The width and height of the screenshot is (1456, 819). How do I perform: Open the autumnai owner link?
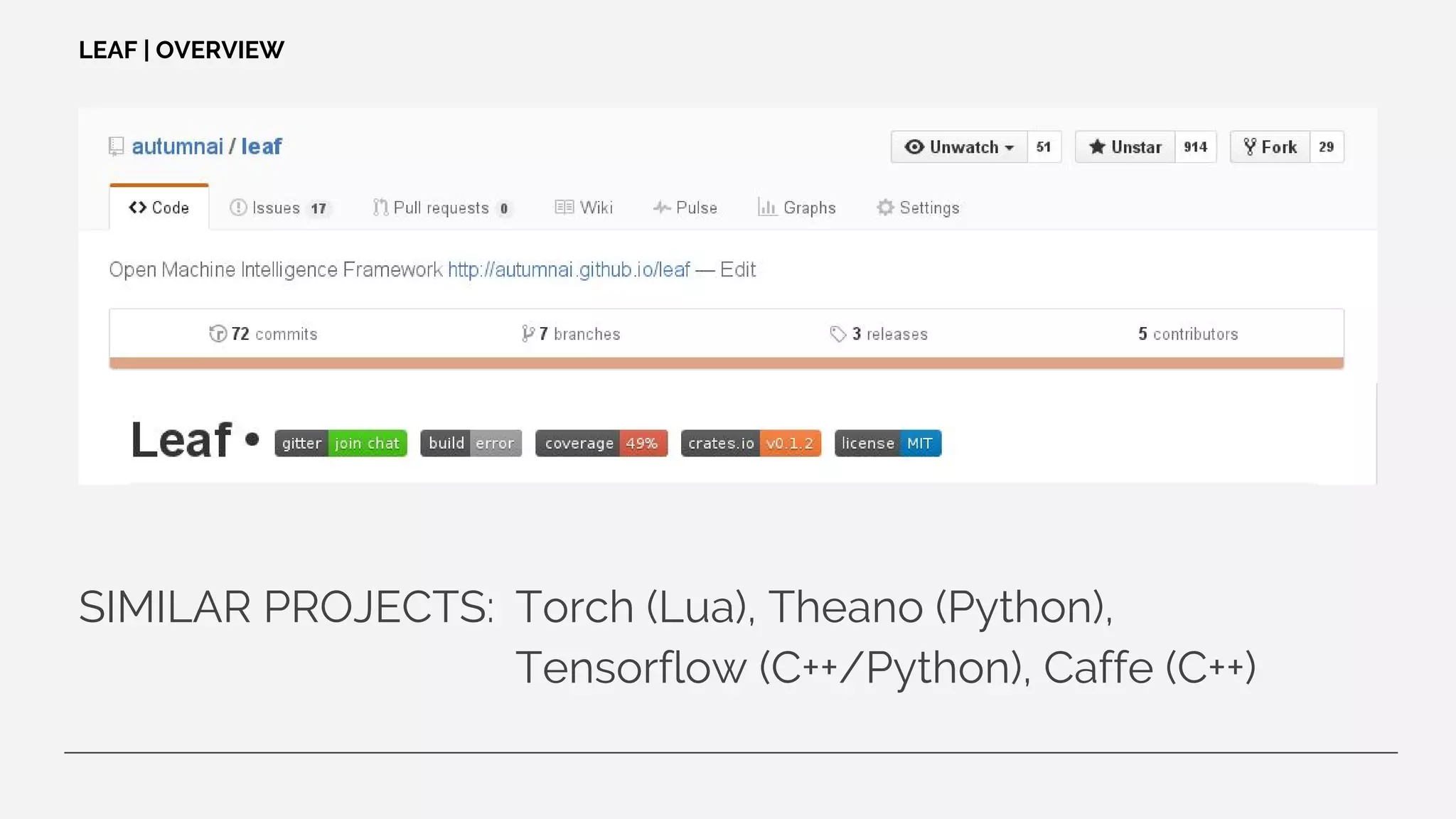pyautogui.click(x=177, y=146)
